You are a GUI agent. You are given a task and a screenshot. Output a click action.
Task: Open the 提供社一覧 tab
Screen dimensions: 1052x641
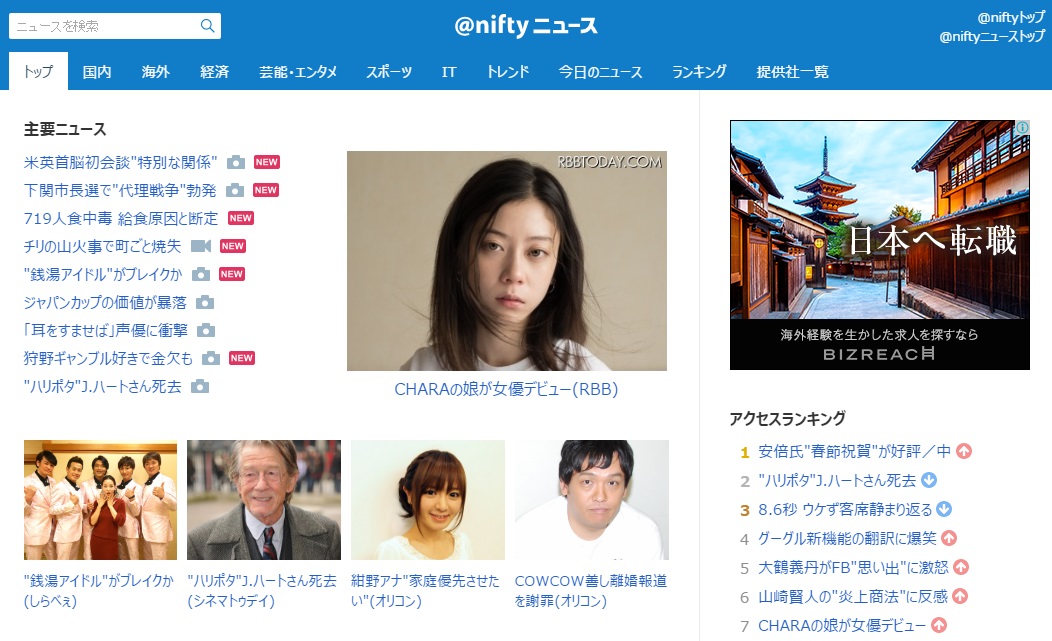tap(792, 72)
